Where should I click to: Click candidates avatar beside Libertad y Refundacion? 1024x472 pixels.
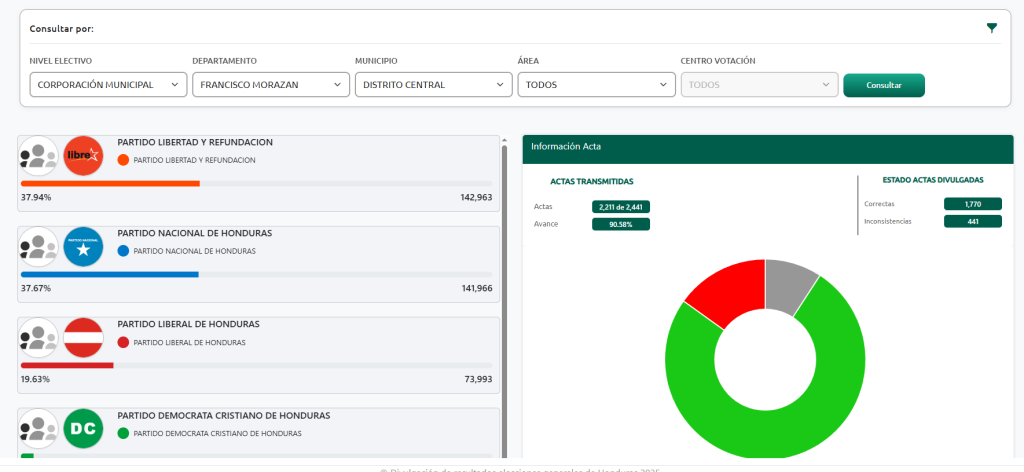point(39,156)
